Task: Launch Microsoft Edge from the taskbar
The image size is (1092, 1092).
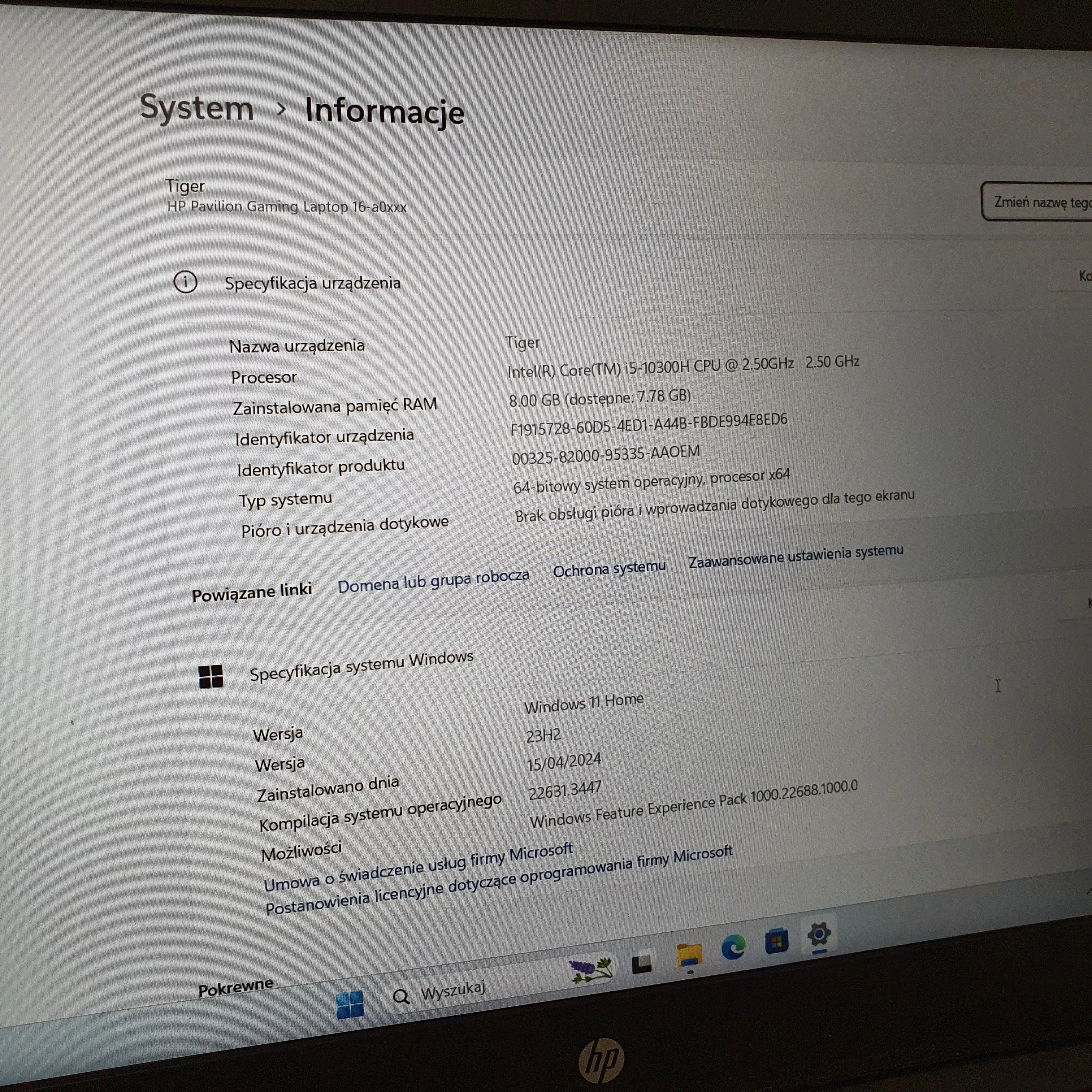Action: coord(733,947)
